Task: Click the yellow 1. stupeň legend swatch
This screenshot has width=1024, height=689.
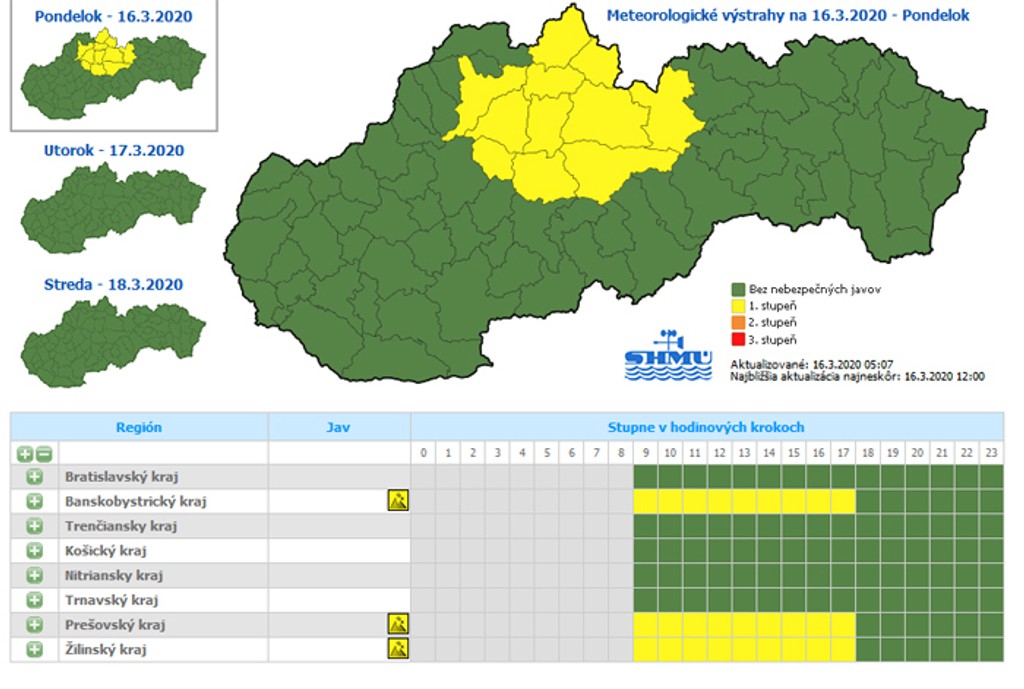Action: pos(739,306)
